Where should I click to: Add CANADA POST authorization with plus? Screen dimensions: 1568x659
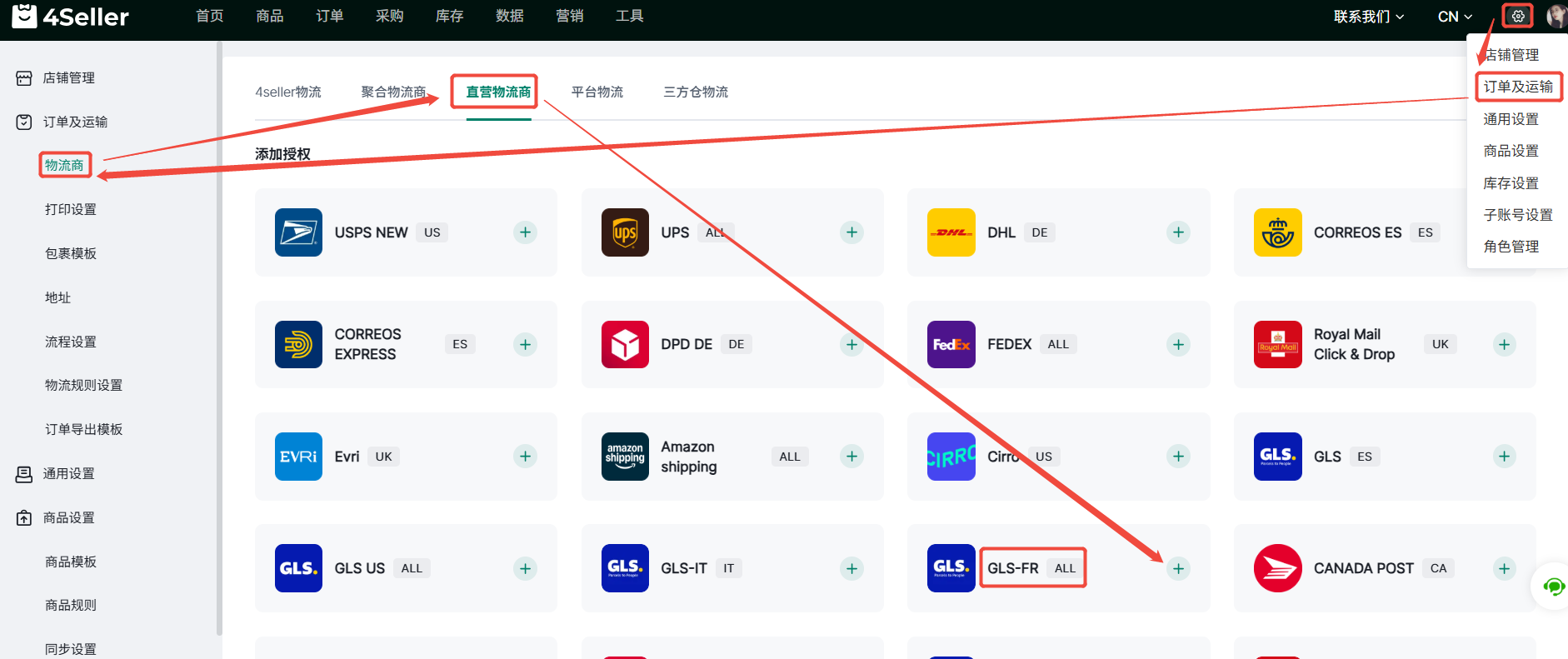[x=1504, y=568]
